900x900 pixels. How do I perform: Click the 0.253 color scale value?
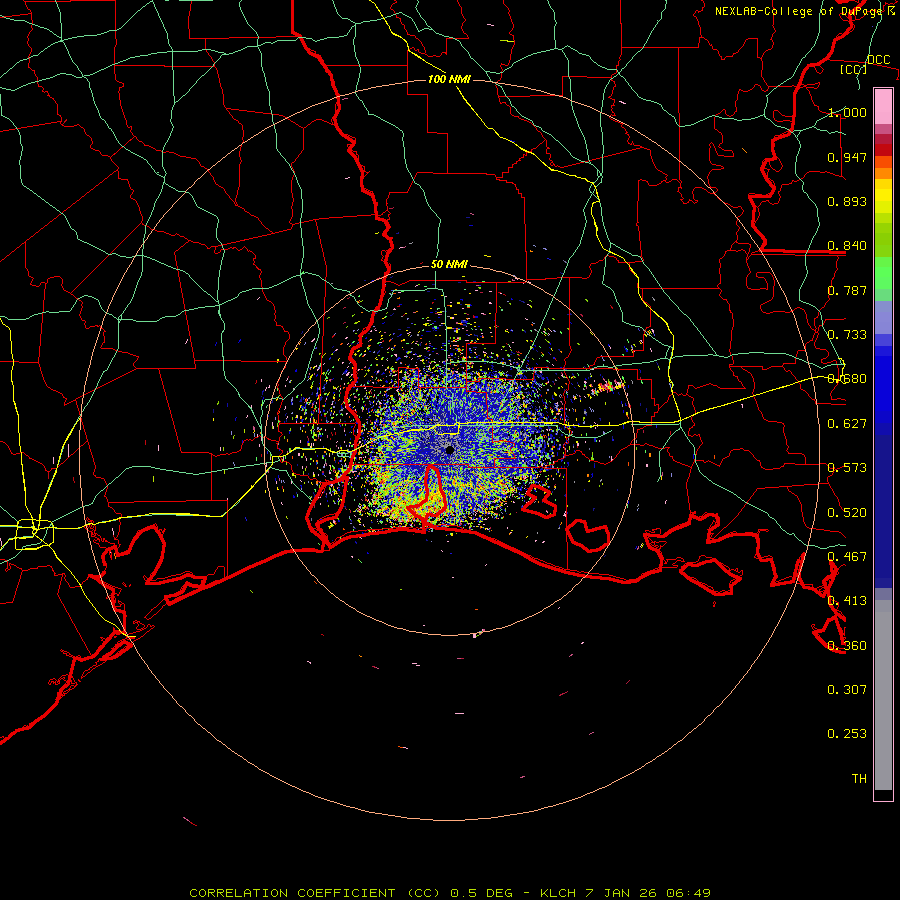tap(847, 734)
